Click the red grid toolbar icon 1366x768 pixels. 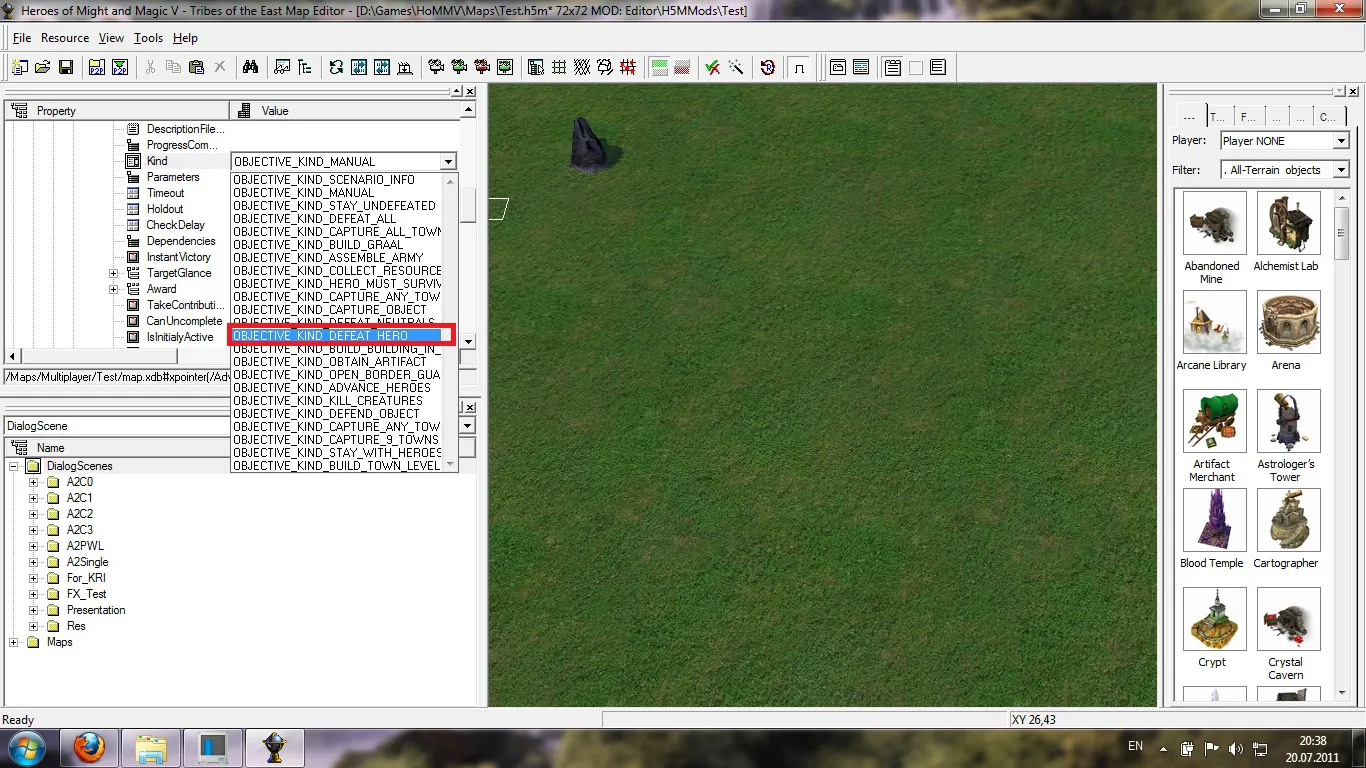628,67
